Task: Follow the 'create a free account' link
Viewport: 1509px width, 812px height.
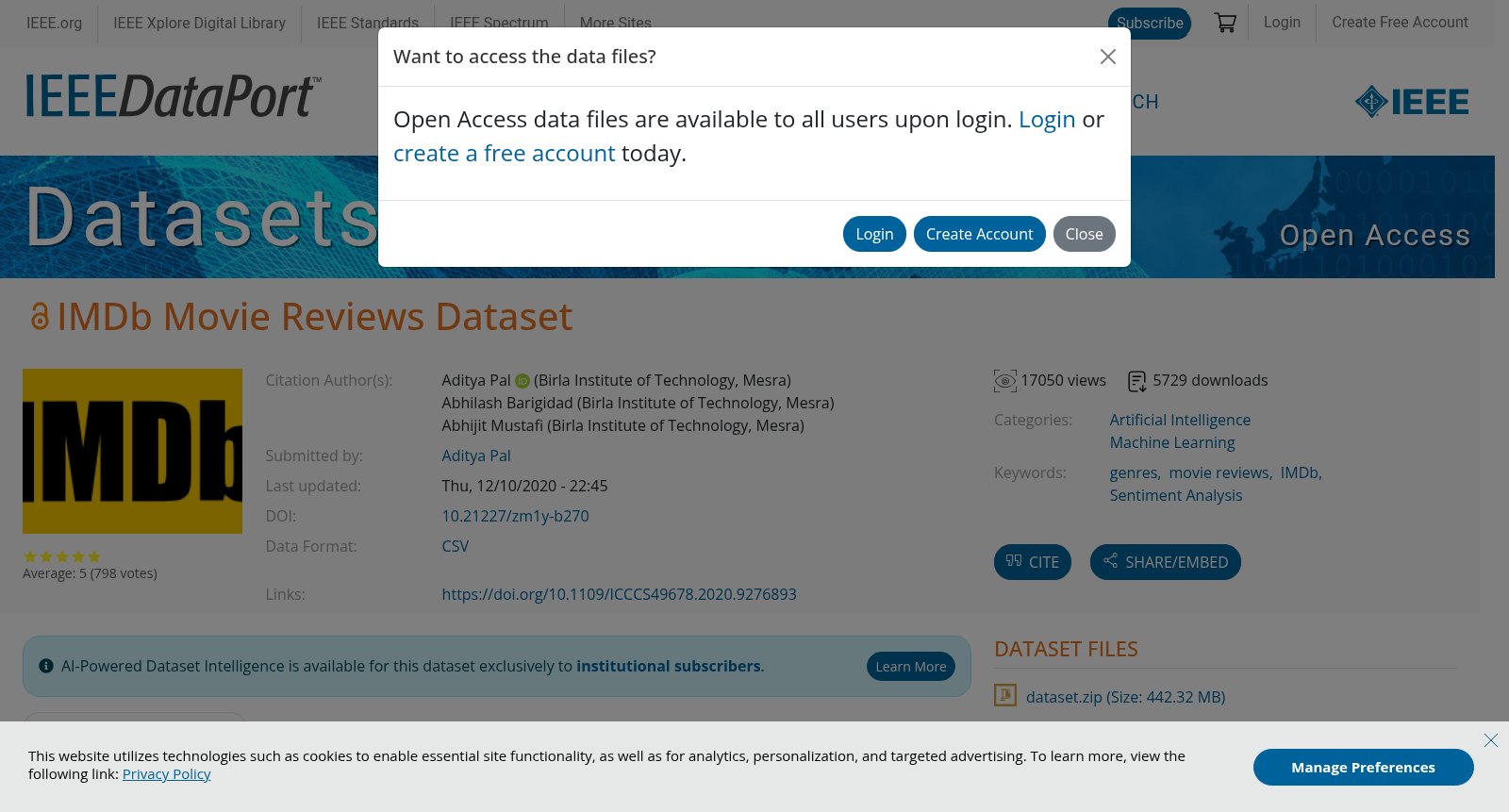Action: 504,154
